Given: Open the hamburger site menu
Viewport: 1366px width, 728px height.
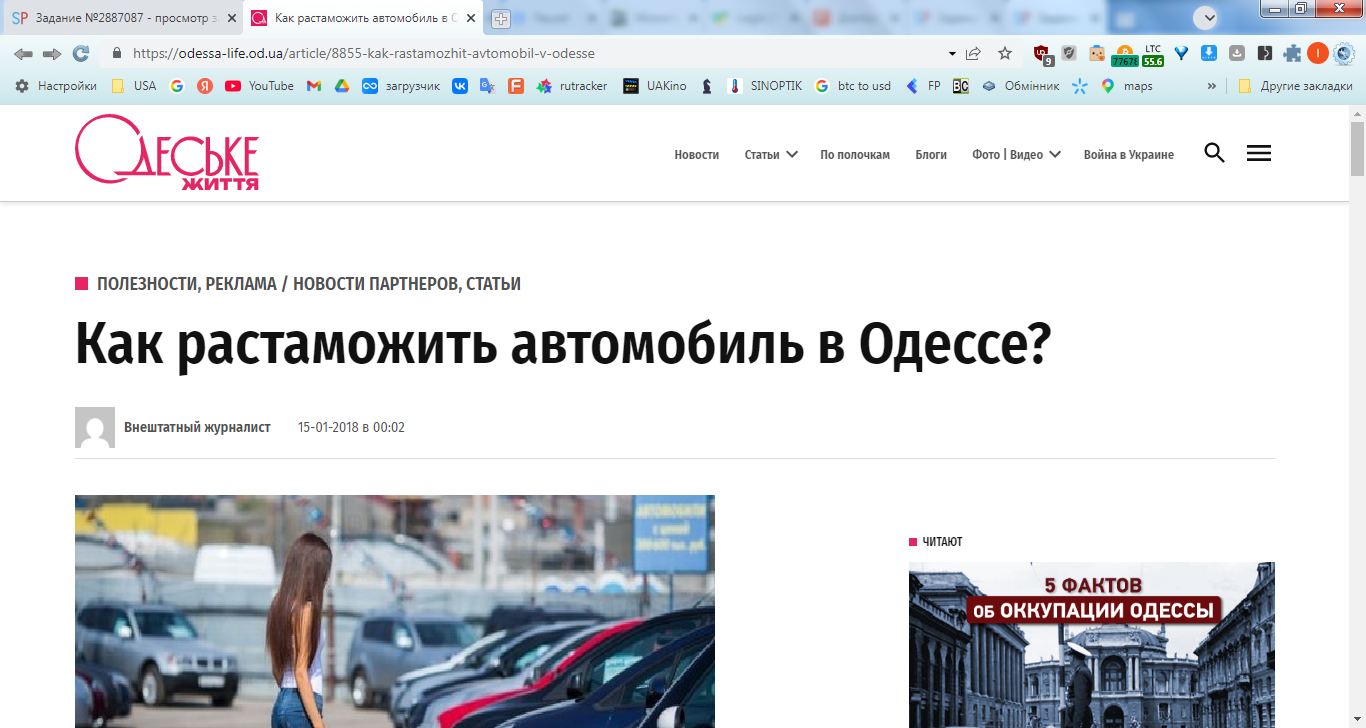Looking at the screenshot, I should 1259,153.
